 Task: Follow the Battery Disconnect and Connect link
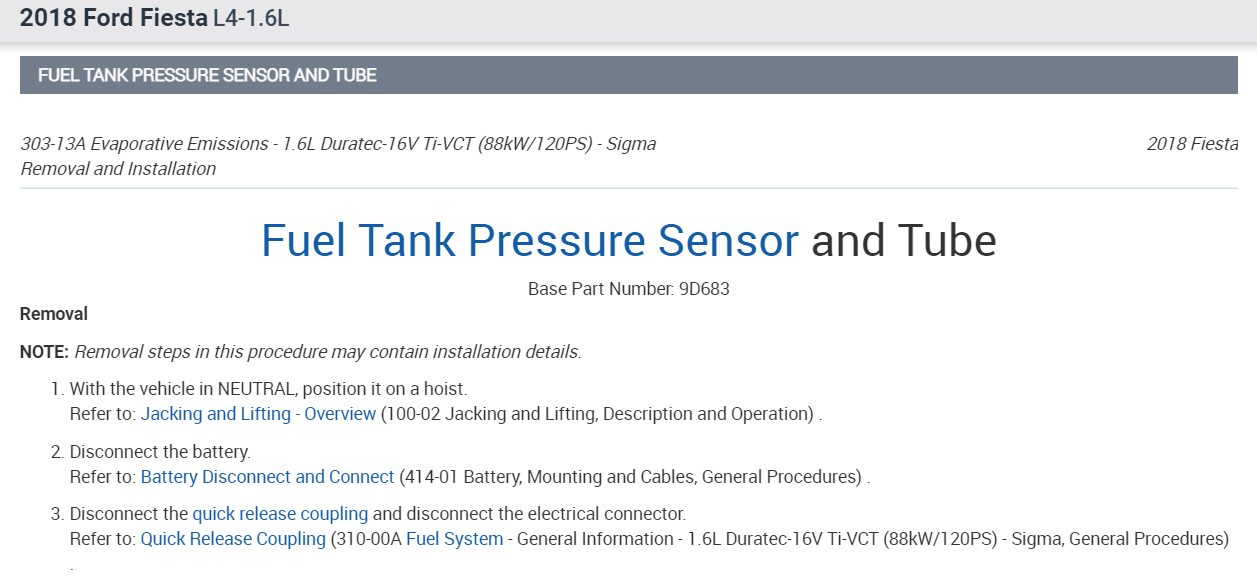click(x=267, y=477)
